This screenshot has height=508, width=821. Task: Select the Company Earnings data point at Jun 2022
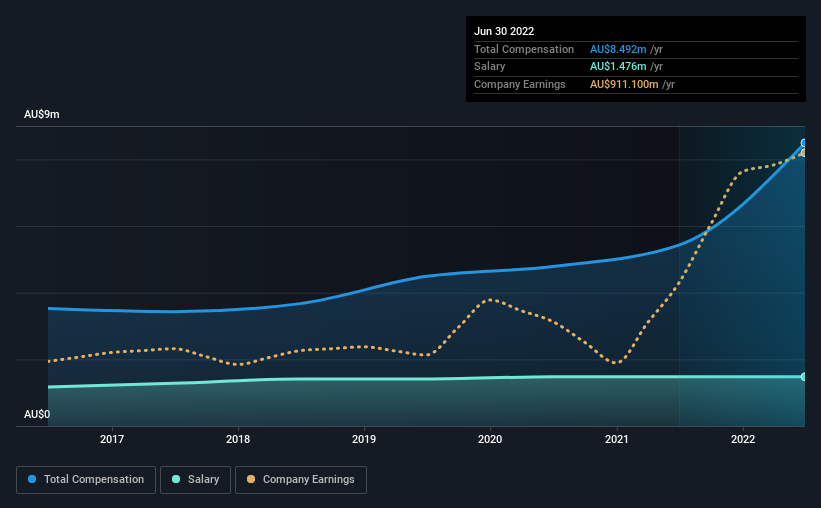[x=803, y=153]
